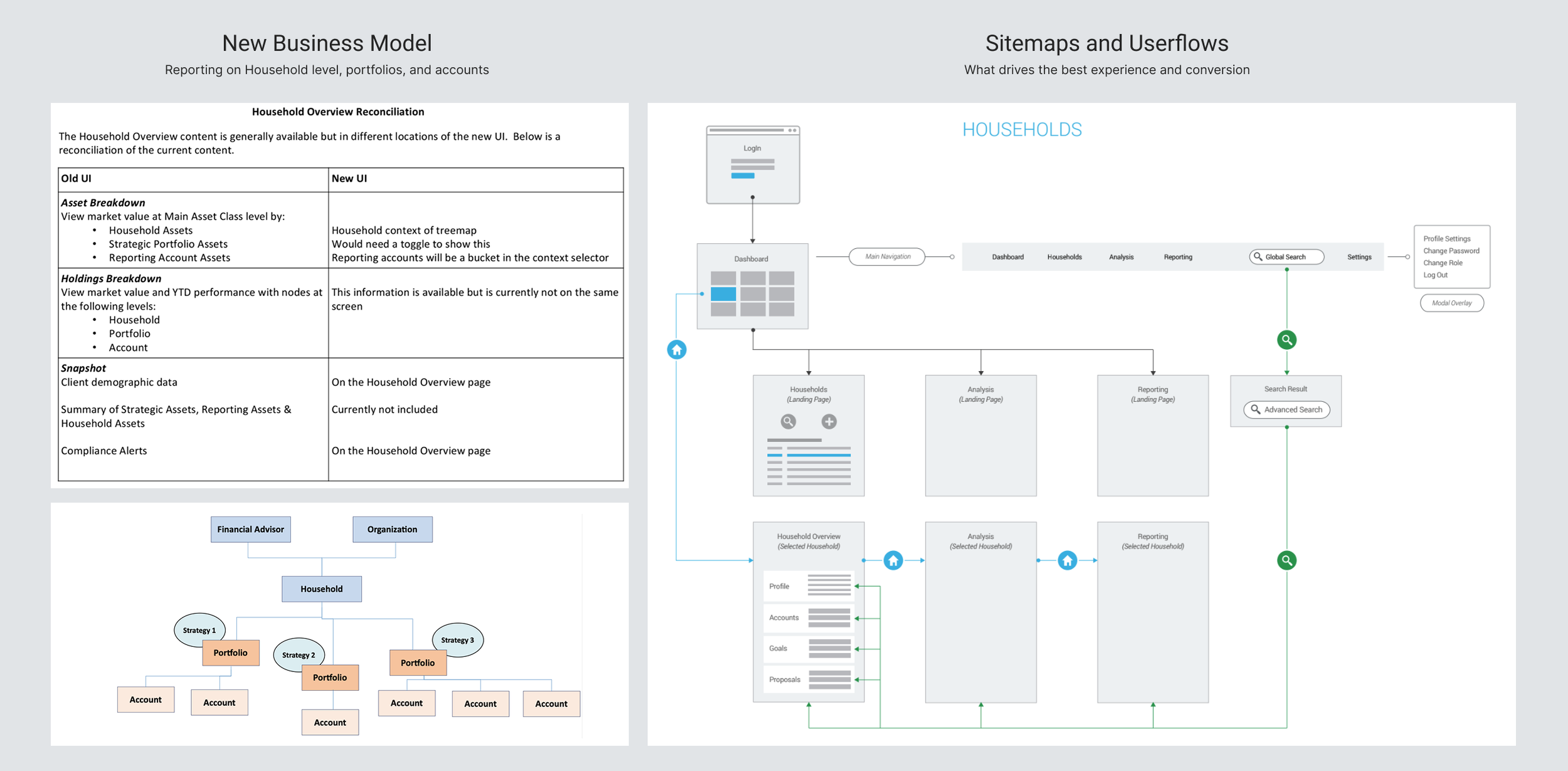Click the HOUSEHOLDS sitemap heading
This screenshot has height=771, width=1568.
(x=1022, y=130)
